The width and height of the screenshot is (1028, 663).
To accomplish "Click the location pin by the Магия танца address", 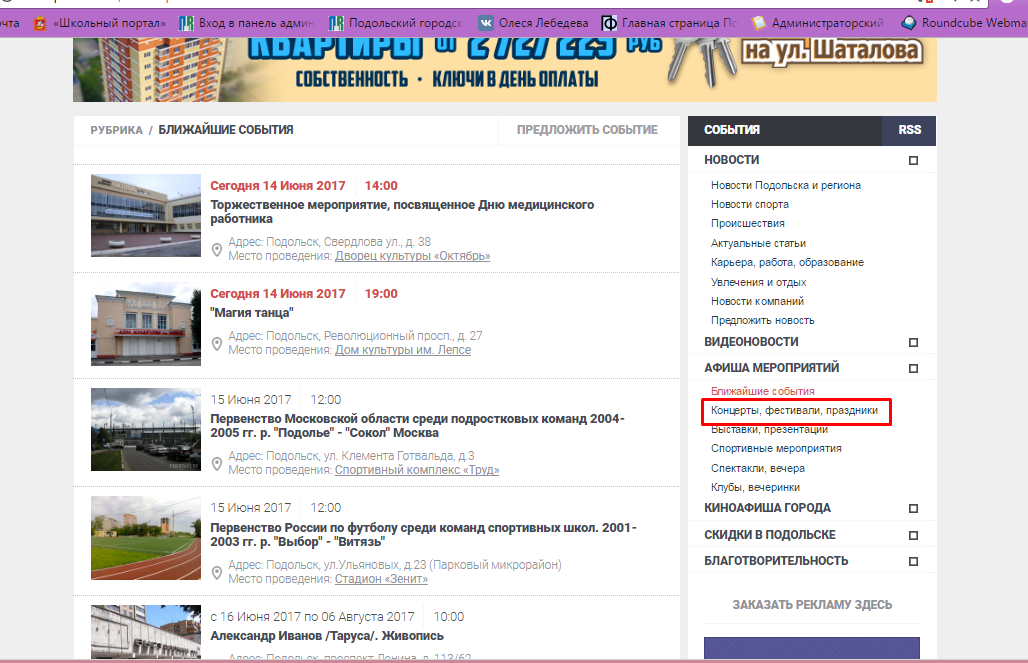I will coord(217,343).
